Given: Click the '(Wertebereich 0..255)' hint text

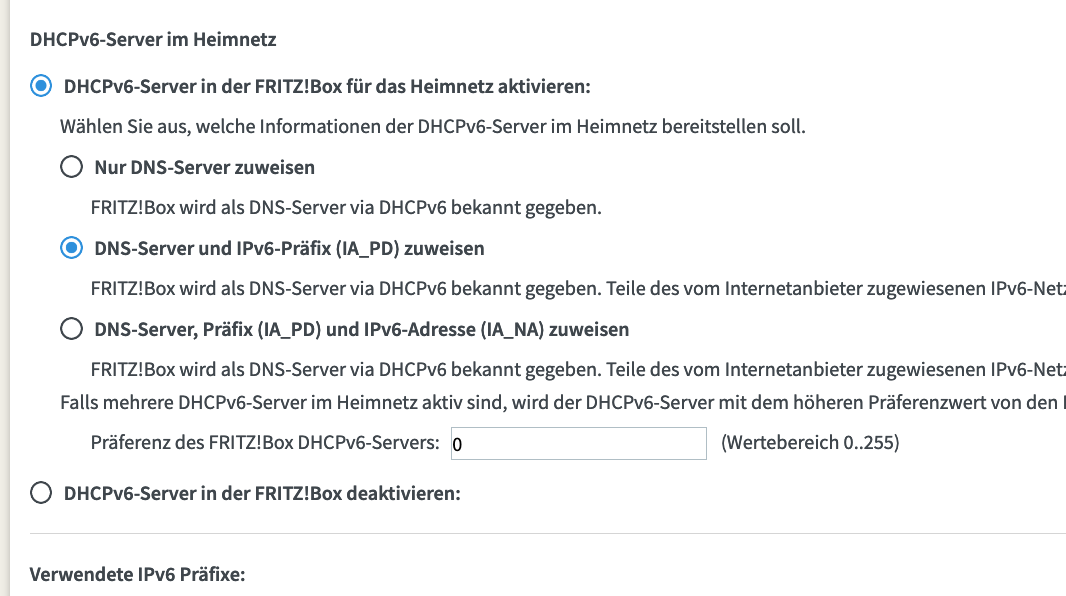Looking at the screenshot, I should 810,442.
